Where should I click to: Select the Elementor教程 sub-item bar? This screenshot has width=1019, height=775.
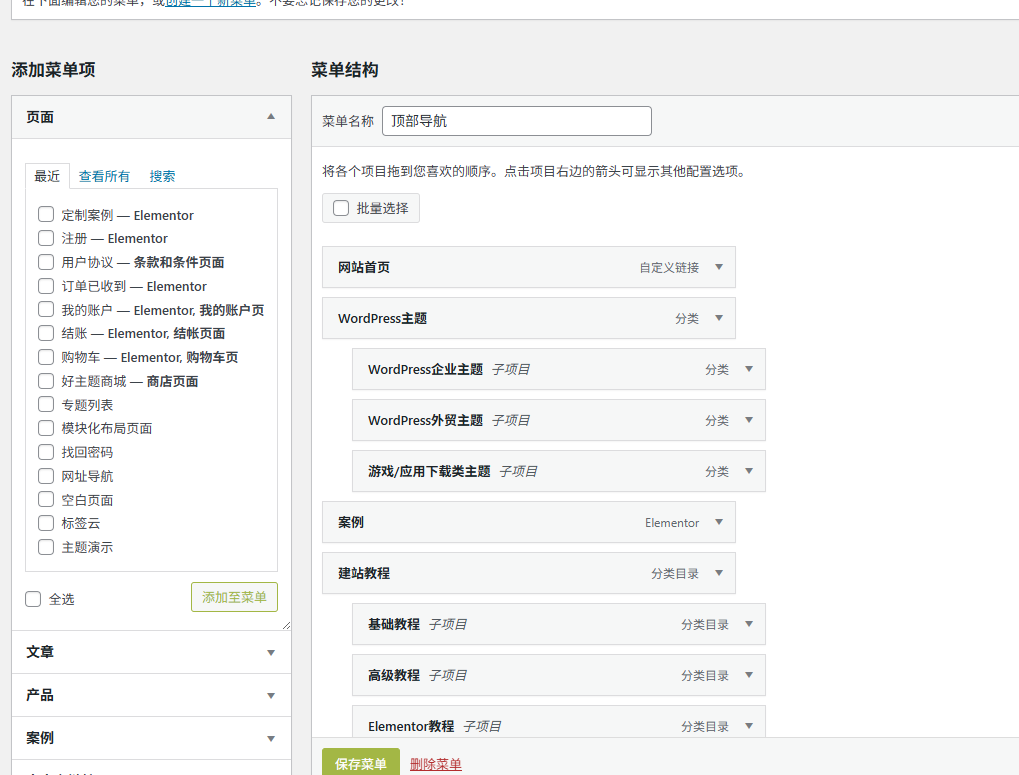pyautogui.click(x=559, y=723)
